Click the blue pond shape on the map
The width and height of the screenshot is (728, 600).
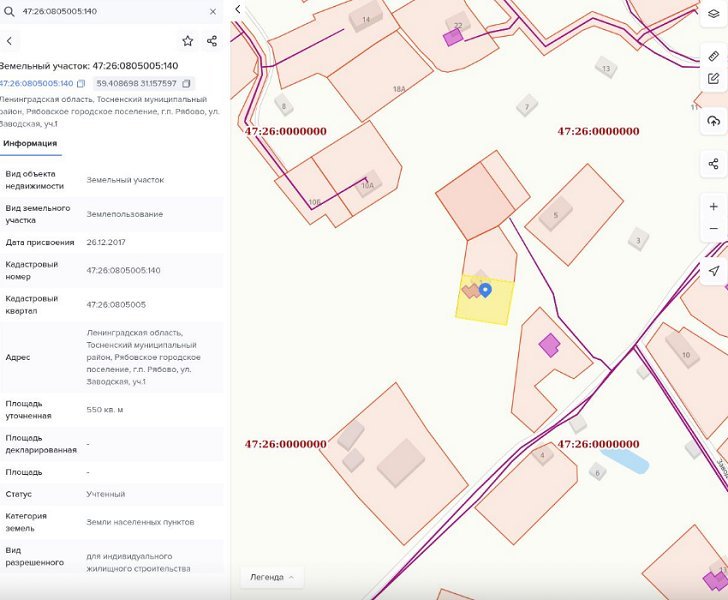pos(624,460)
